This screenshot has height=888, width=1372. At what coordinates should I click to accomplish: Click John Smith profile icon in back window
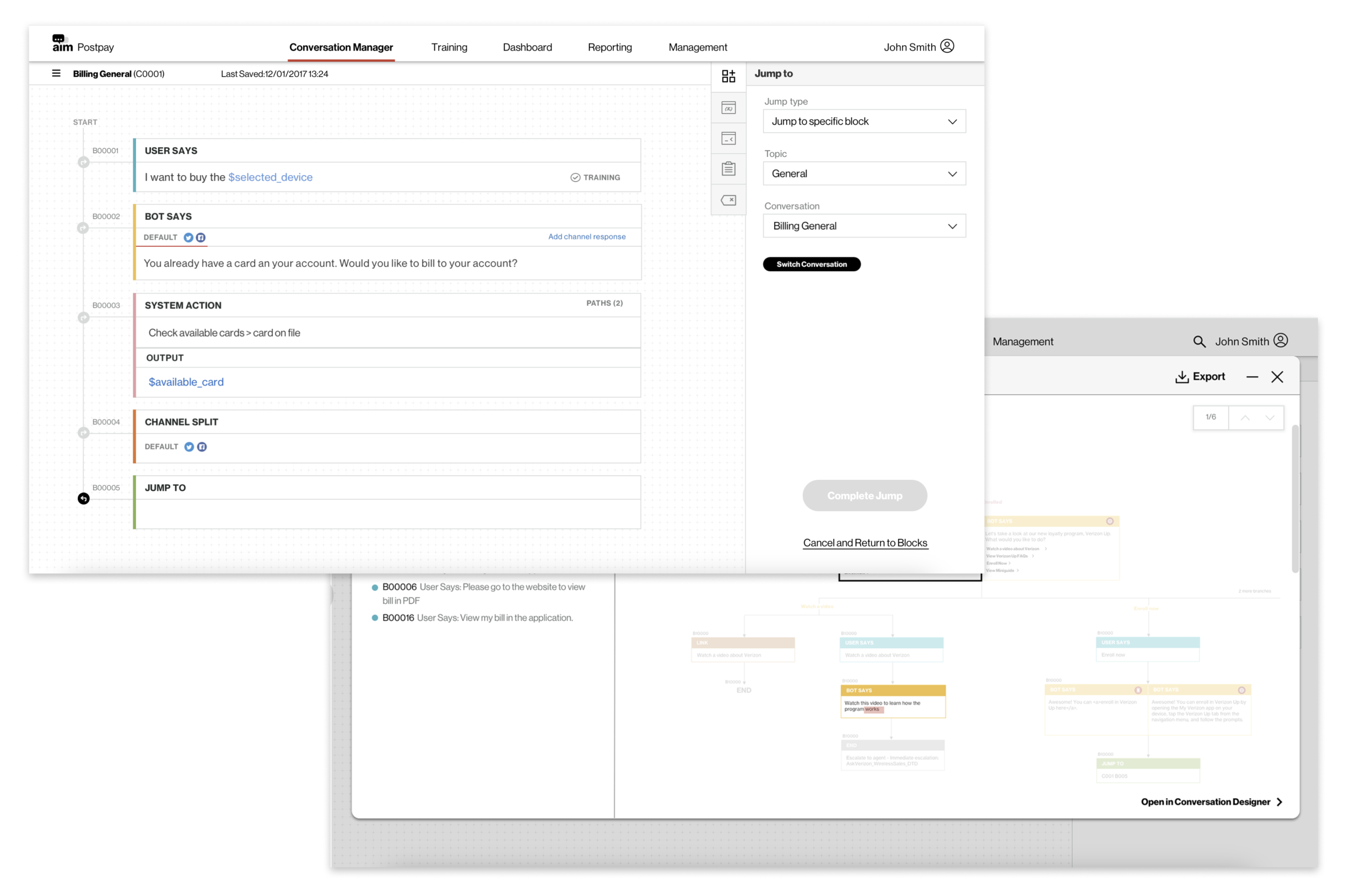pos(1281,340)
